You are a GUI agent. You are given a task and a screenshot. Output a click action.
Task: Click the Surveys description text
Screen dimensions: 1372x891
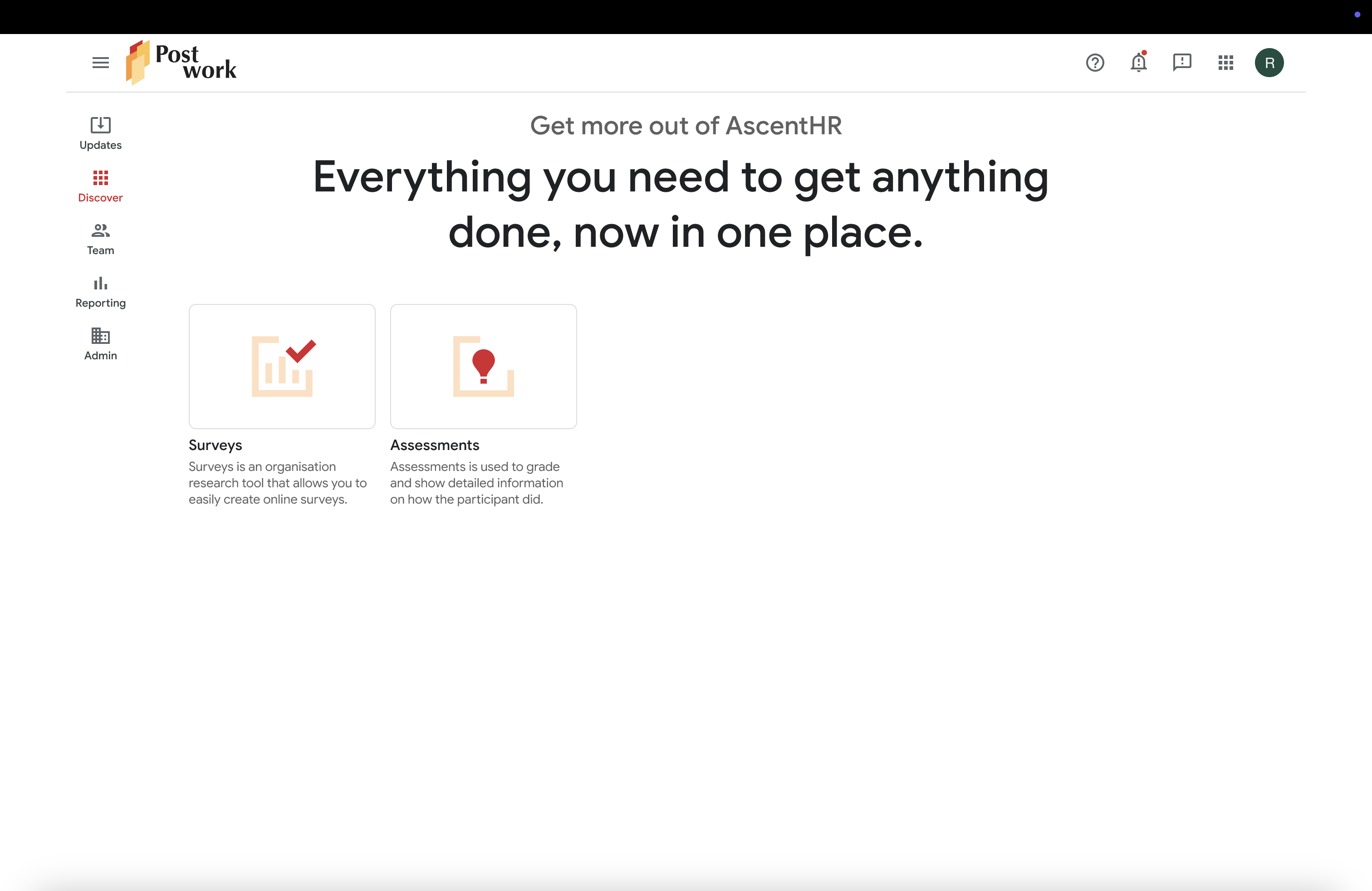pyautogui.click(x=278, y=483)
